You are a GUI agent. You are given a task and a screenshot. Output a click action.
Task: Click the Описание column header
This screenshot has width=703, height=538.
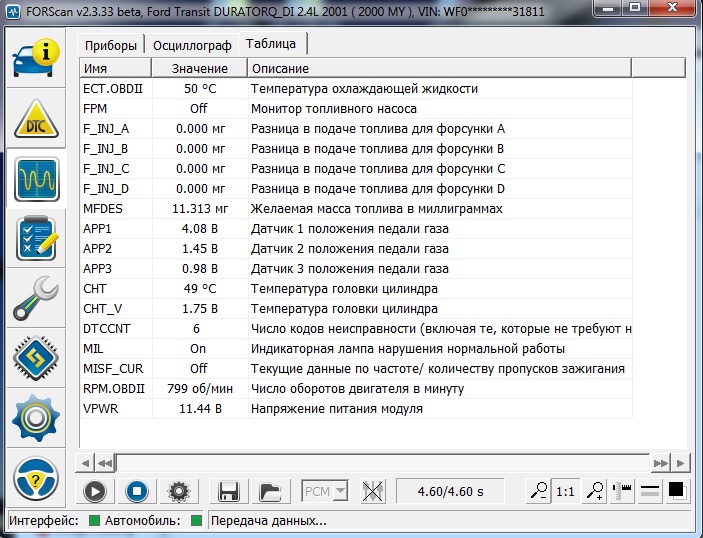(x=439, y=69)
